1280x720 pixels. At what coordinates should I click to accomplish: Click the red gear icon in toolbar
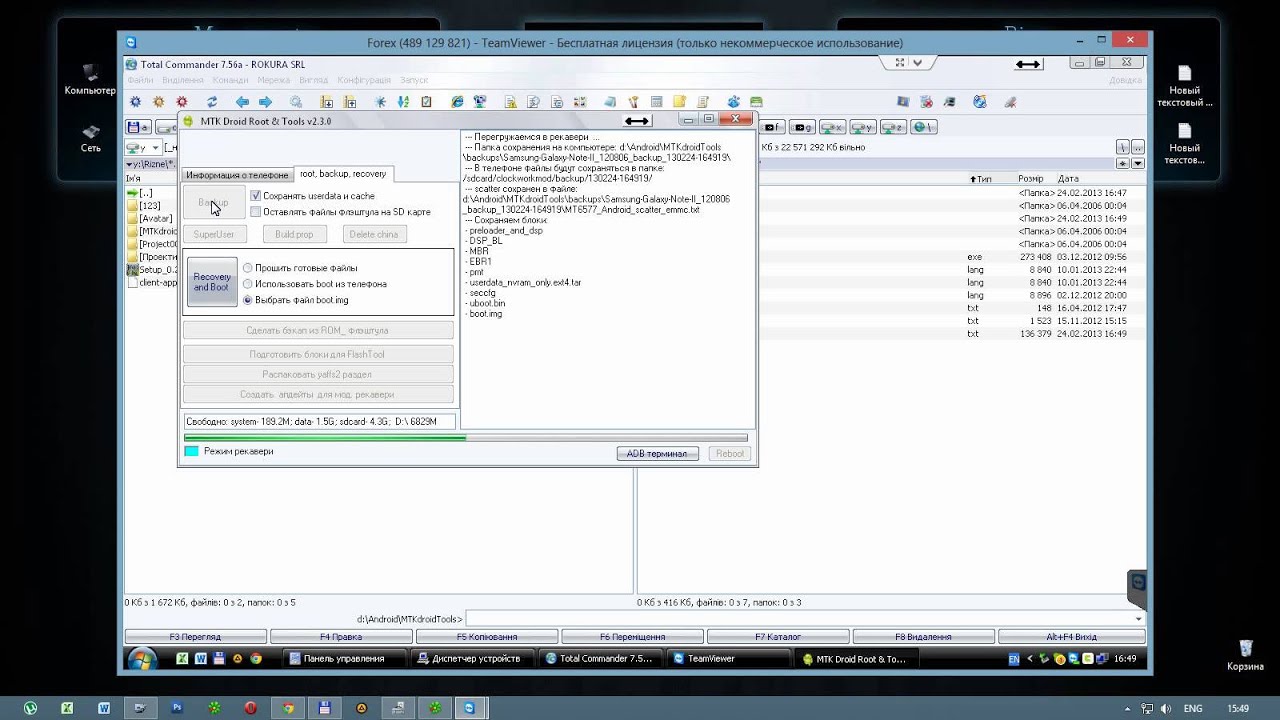tap(182, 101)
